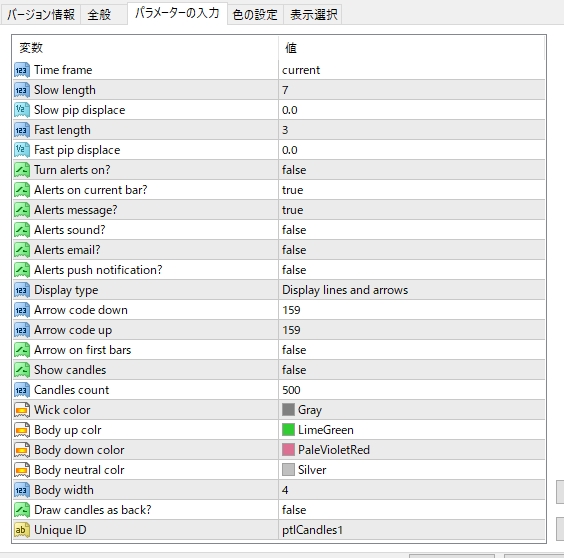Click the Silver color swatch
Screen dimensions: 564x558
[288, 469]
